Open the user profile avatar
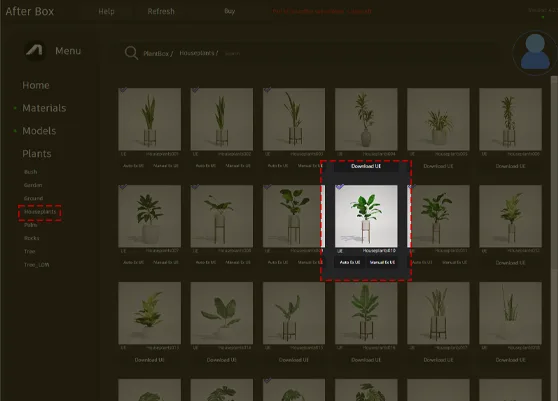The width and height of the screenshot is (558, 401). pos(535,52)
